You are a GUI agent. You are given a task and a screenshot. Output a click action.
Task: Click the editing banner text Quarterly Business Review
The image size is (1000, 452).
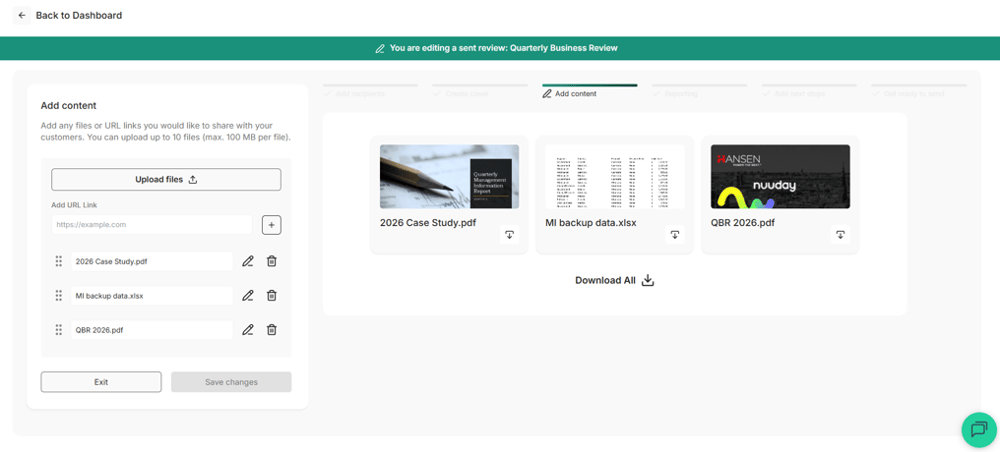(x=564, y=48)
